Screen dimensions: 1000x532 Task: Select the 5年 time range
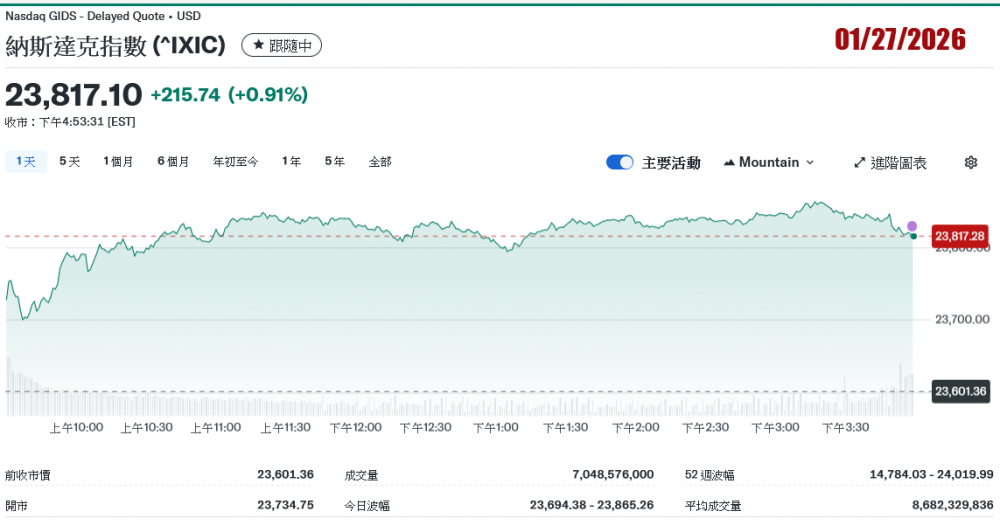[x=334, y=161]
